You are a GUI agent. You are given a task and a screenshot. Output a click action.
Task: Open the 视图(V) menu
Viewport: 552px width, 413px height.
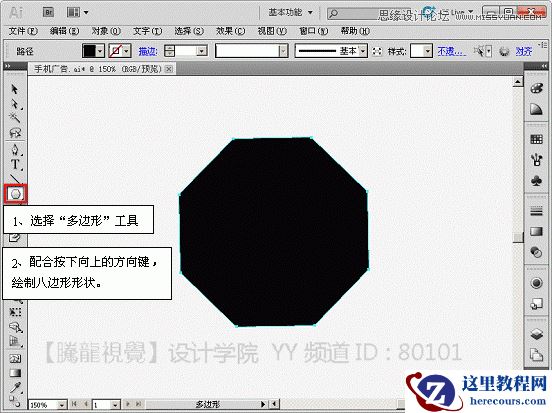click(272, 31)
